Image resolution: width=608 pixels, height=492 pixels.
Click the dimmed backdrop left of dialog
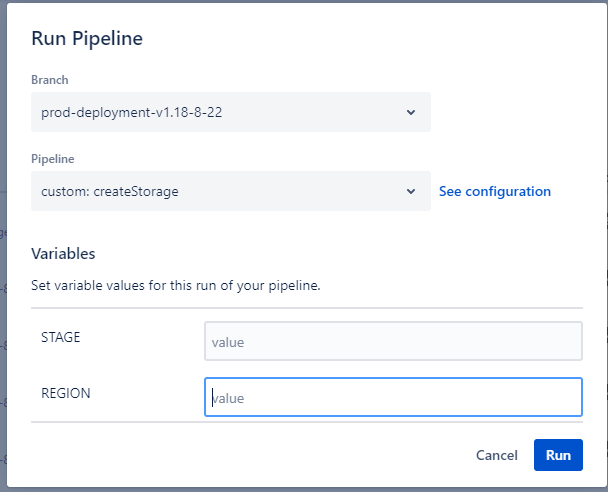(3, 300)
